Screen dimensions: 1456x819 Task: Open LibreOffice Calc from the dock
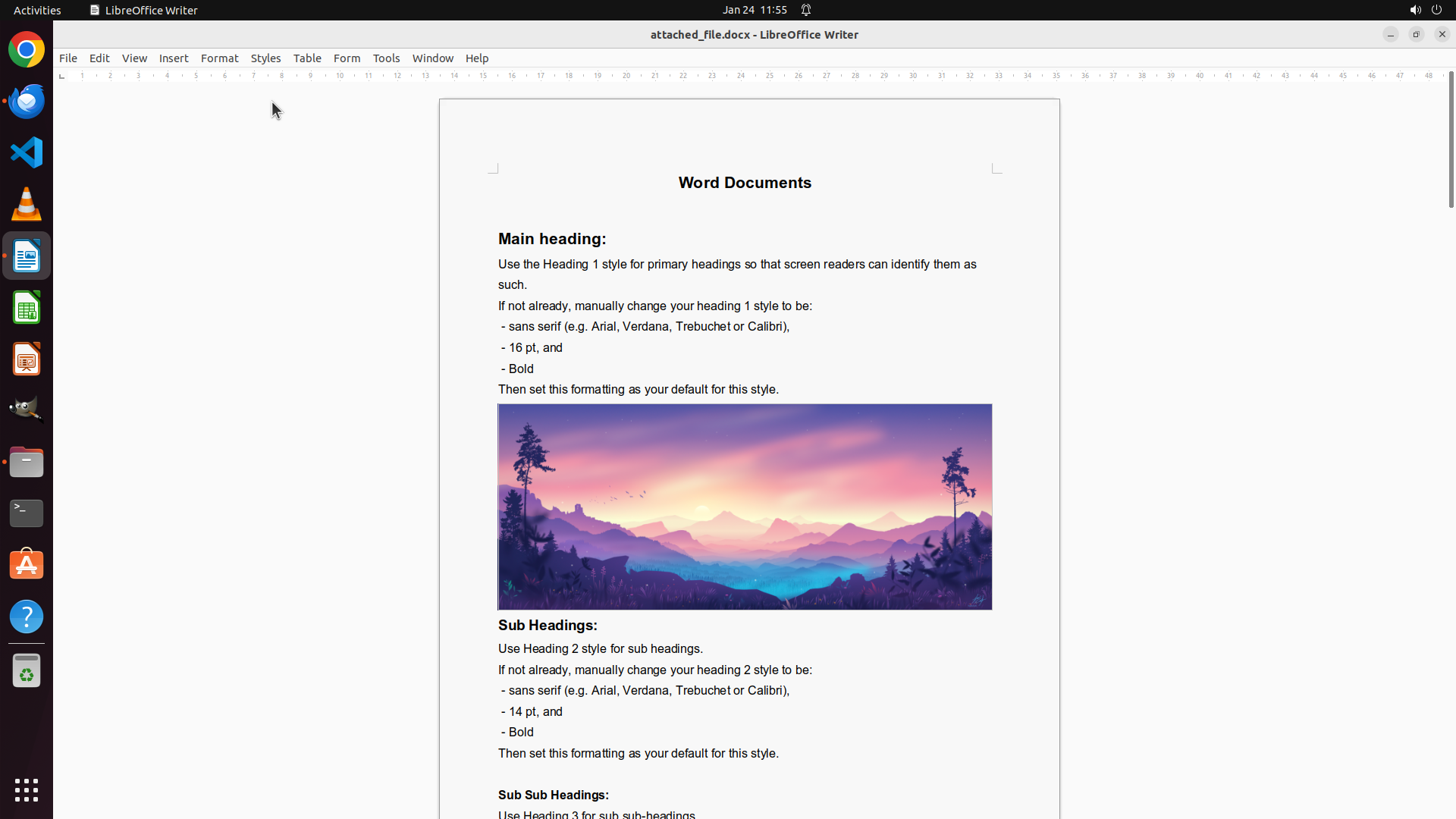click(x=27, y=308)
